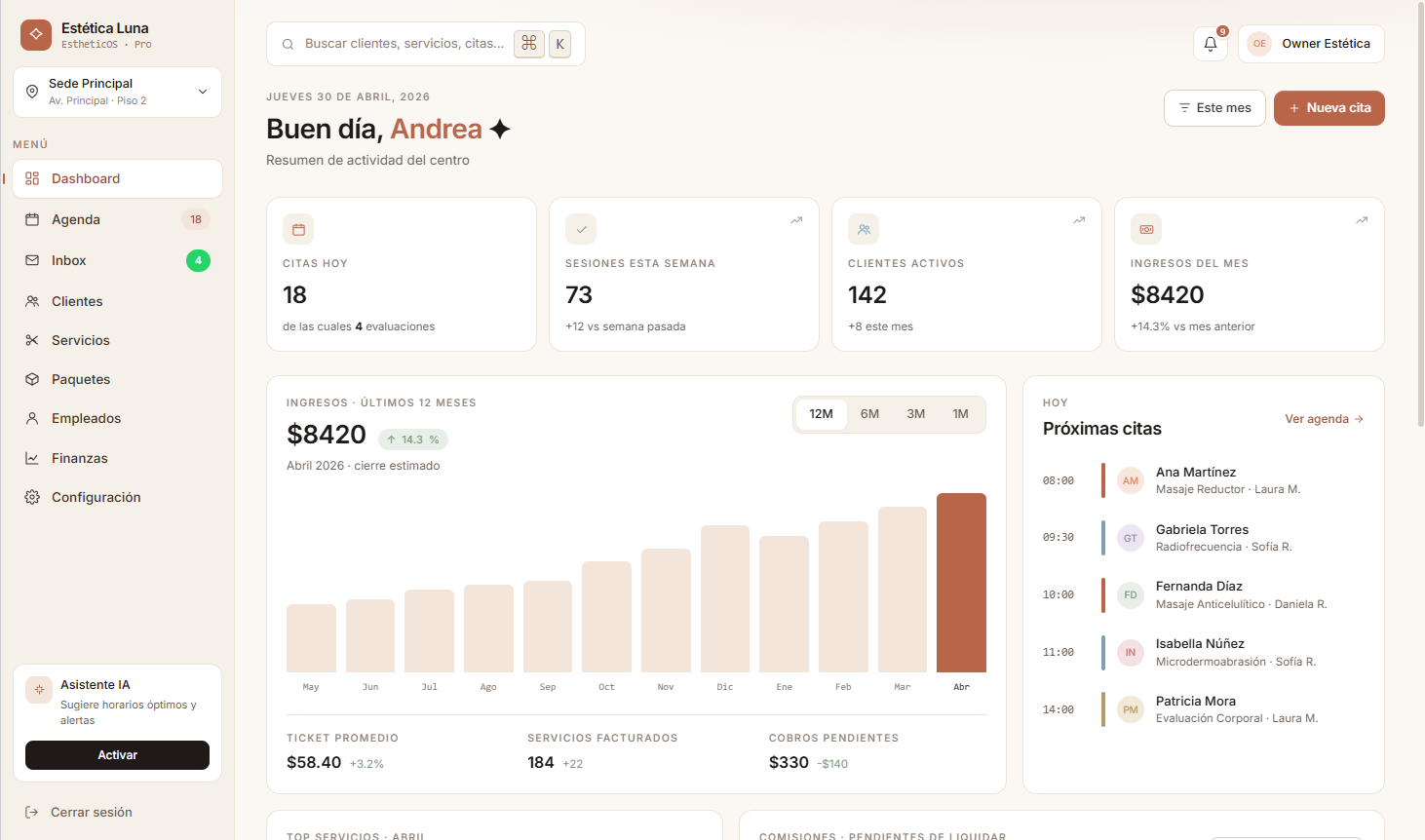The image size is (1425, 840).
Task: Open Agenda menu item
Action: point(118,219)
